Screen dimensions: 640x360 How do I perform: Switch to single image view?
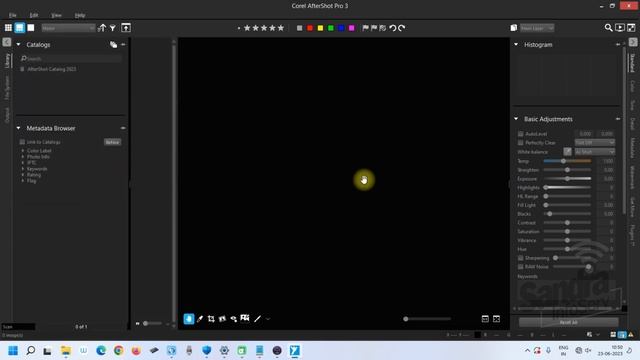[31, 28]
